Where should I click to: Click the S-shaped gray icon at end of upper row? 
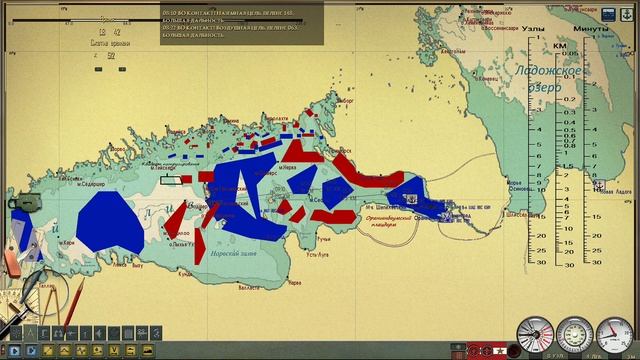point(156,333)
